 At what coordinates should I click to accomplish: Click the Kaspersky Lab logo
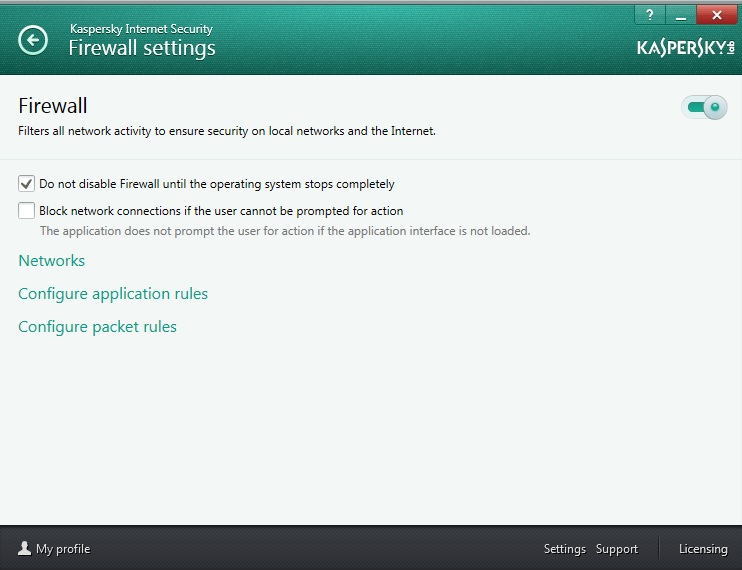(x=686, y=48)
